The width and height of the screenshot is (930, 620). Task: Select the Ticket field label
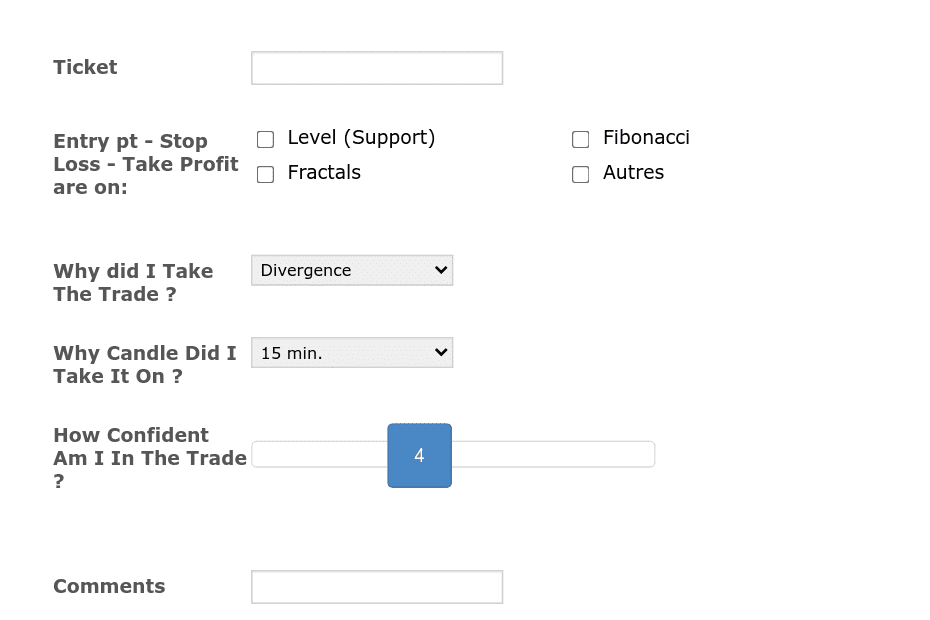click(85, 67)
